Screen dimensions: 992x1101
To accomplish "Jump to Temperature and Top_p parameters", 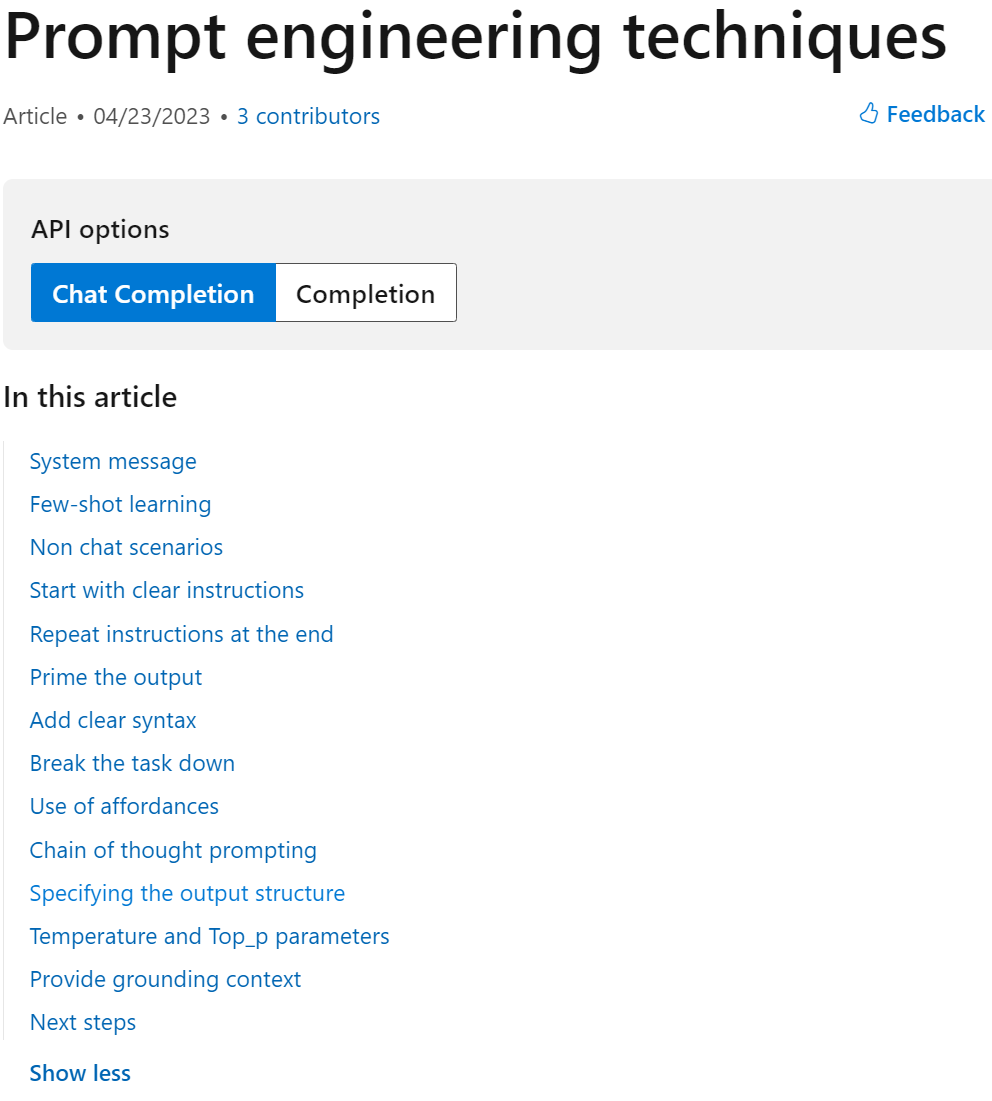I will point(209,936).
